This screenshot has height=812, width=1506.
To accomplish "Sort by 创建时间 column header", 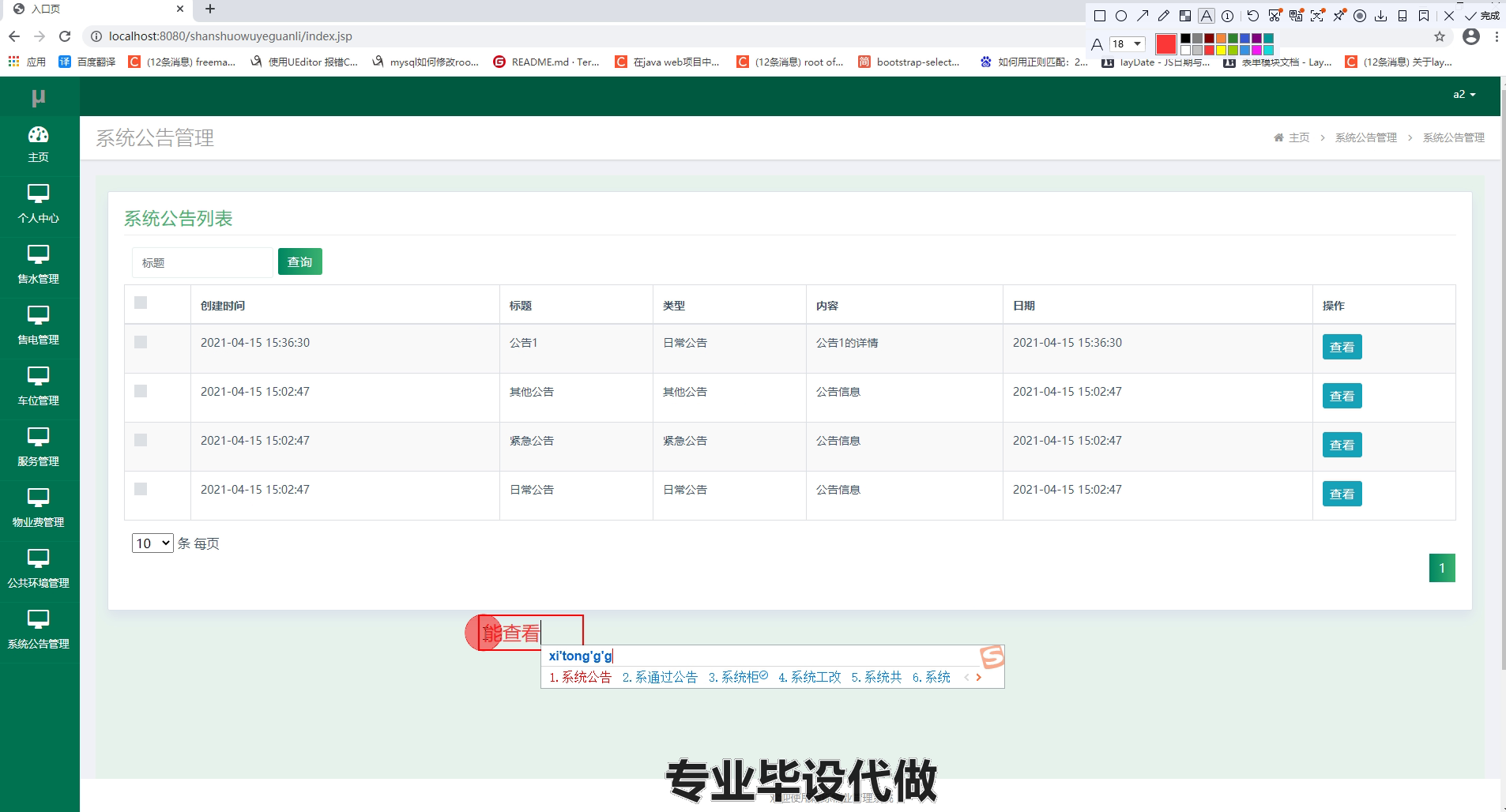I will (x=223, y=306).
